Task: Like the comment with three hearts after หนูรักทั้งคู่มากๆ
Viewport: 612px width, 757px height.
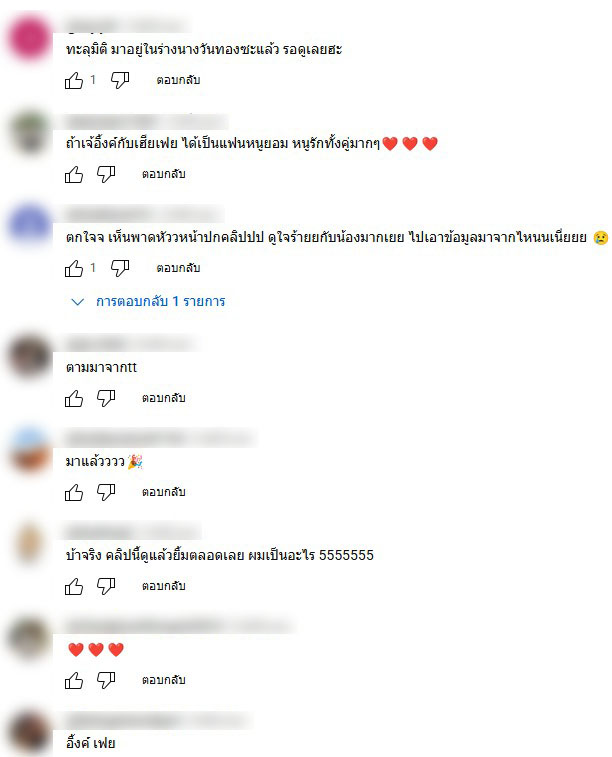Action: point(74,174)
